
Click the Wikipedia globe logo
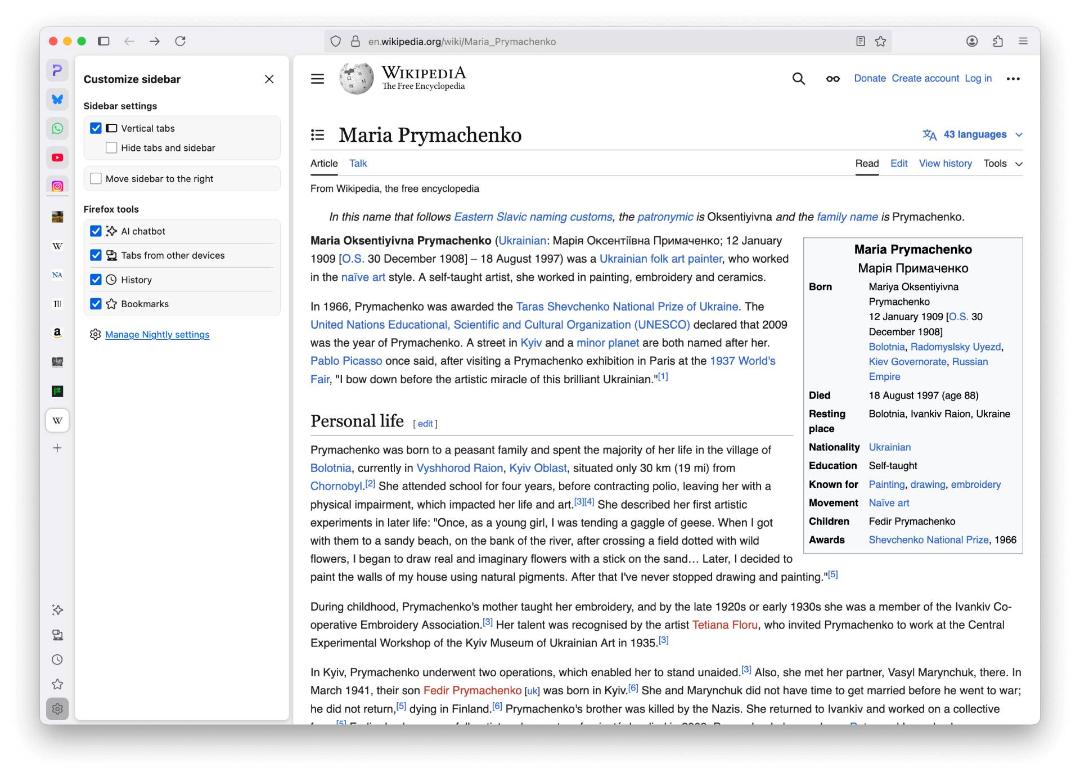[x=356, y=79]
